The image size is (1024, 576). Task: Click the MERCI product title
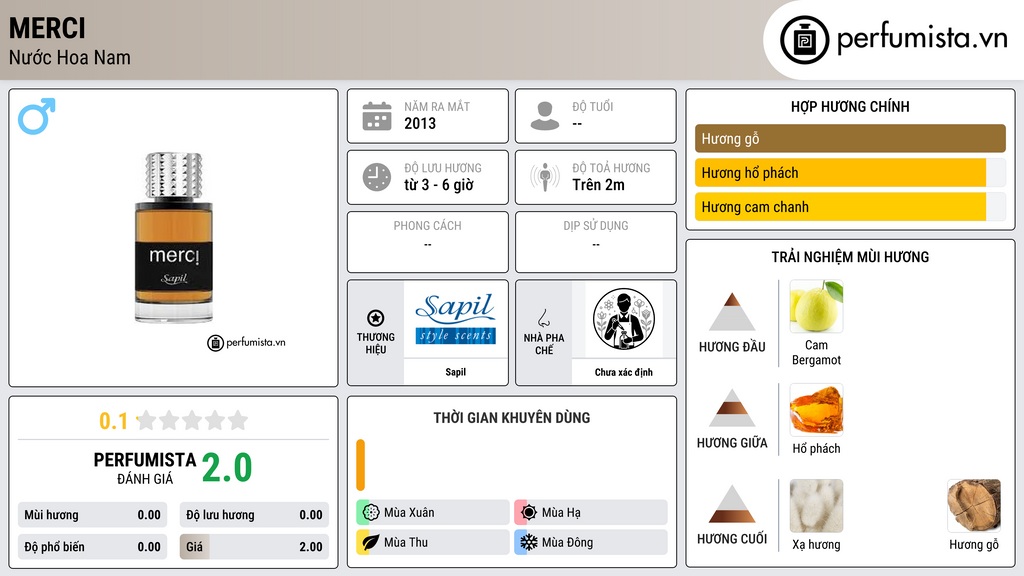(x=47, y=28)
